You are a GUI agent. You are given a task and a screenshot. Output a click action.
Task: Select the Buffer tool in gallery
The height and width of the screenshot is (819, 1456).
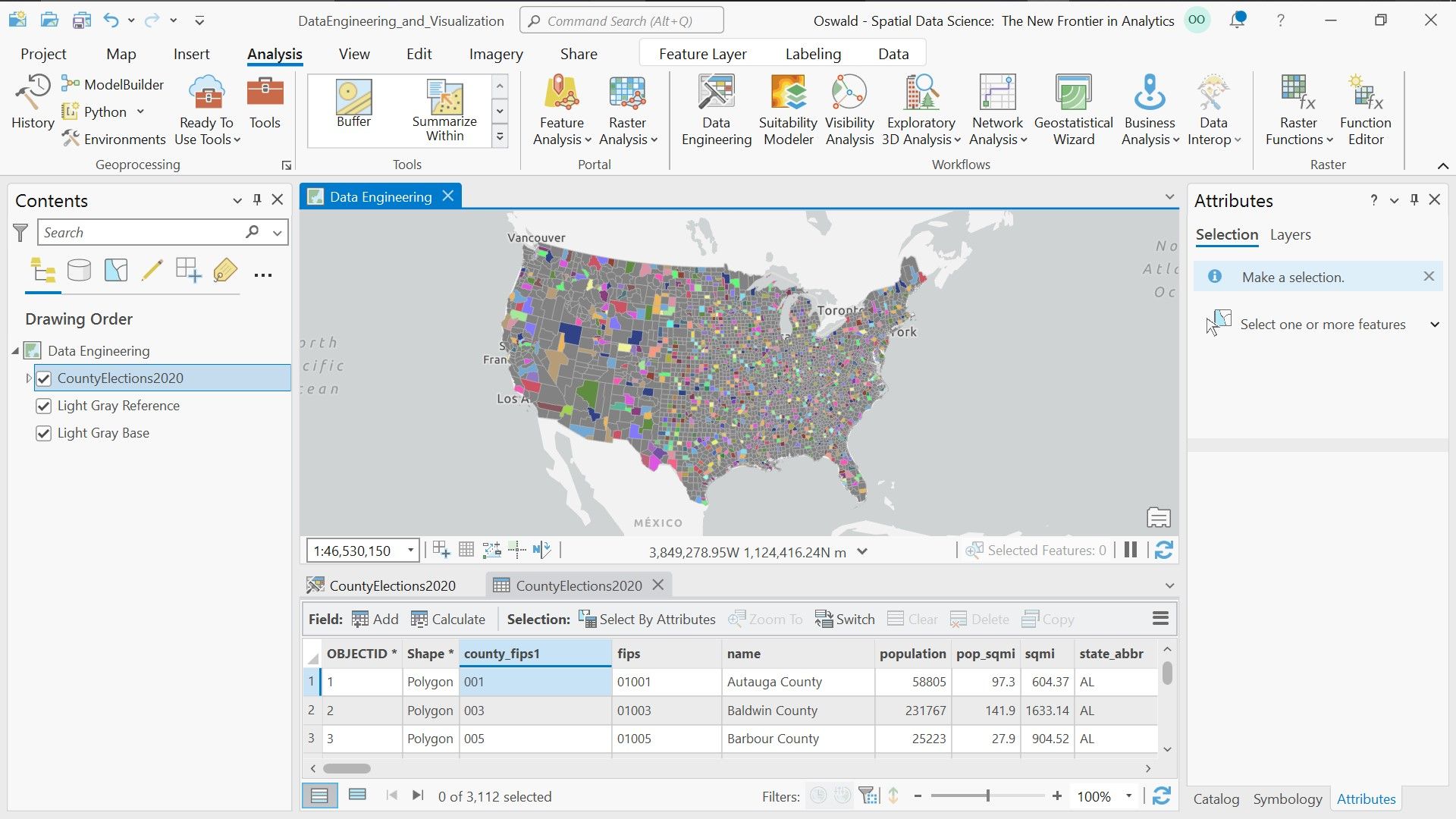click(353, 104)
